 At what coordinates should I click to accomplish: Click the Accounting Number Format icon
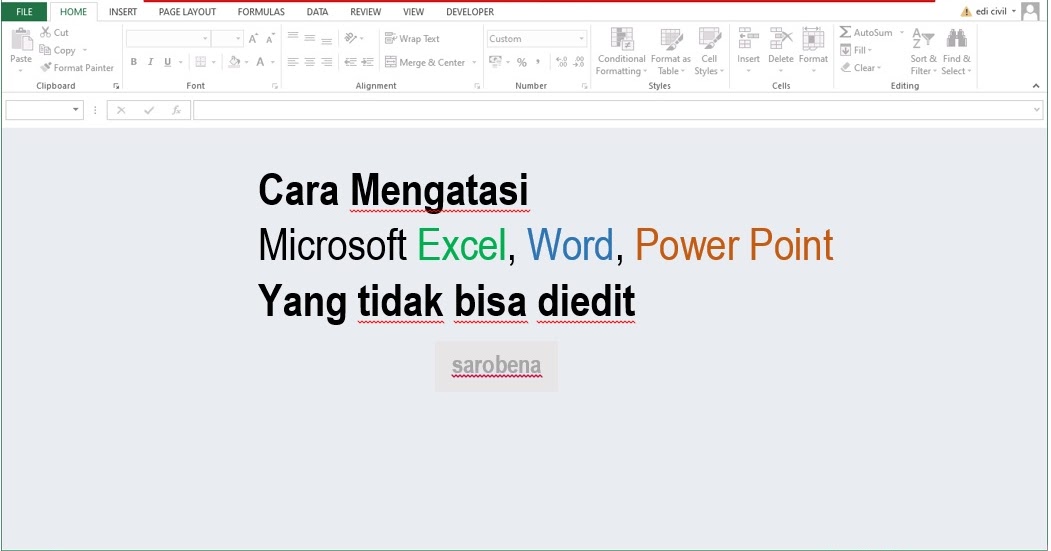(496, 62)
